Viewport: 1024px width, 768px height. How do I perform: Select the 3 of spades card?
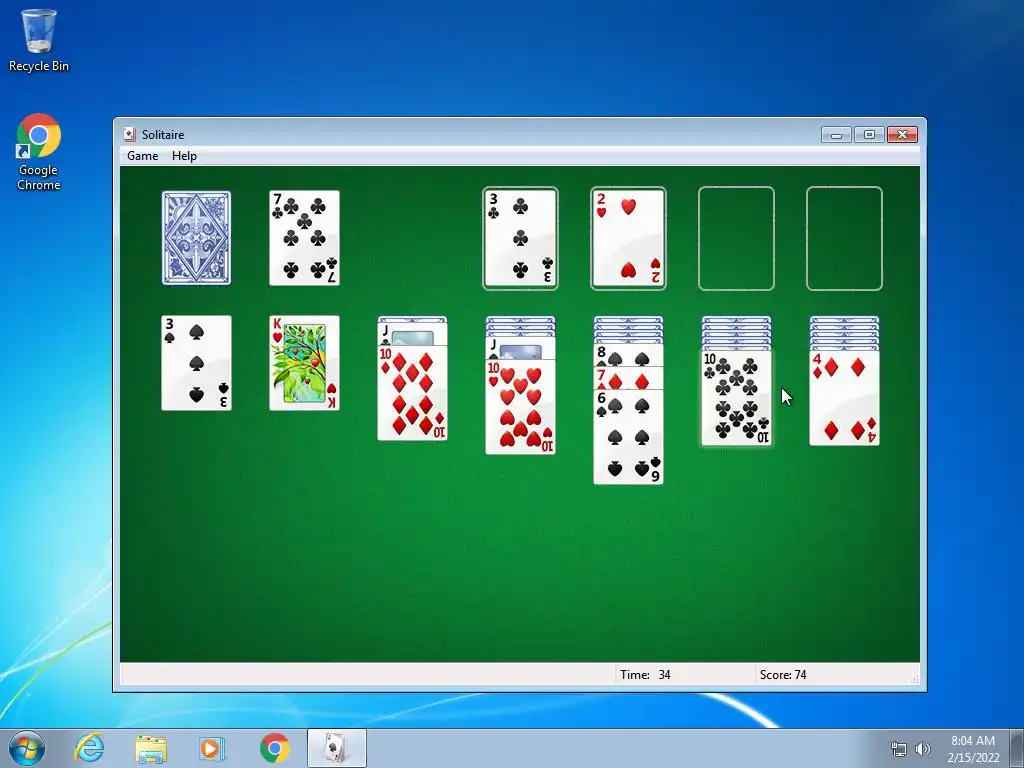[196, 363]
